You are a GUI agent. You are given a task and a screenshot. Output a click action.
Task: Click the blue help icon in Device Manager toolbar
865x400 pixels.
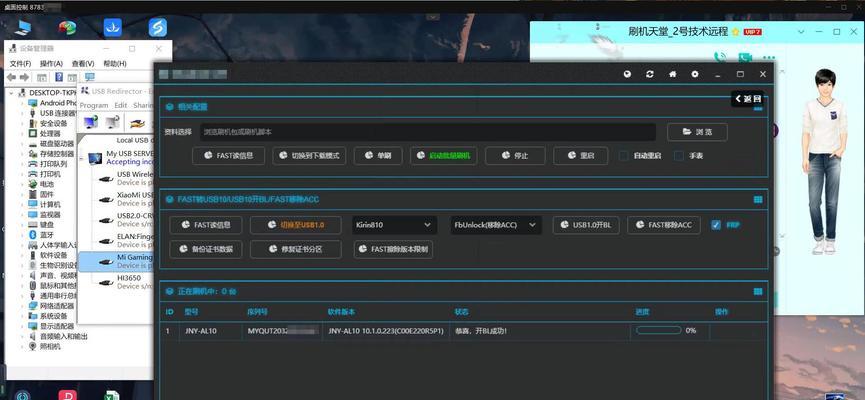[58, 77]
